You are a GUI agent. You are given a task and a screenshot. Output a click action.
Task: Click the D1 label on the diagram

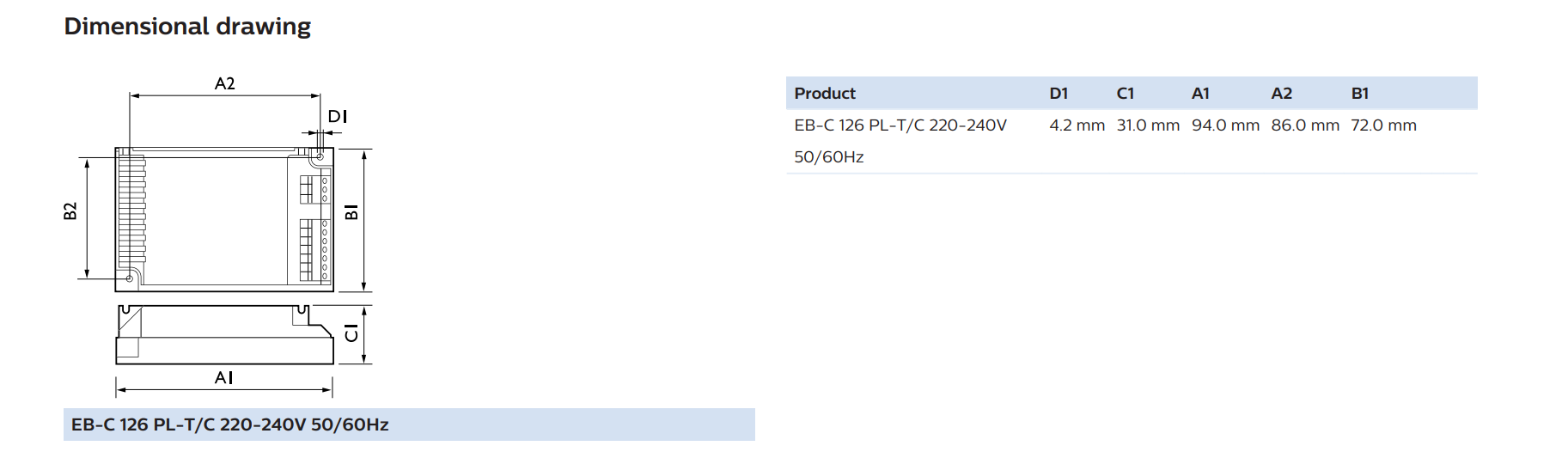pos(338,116)
